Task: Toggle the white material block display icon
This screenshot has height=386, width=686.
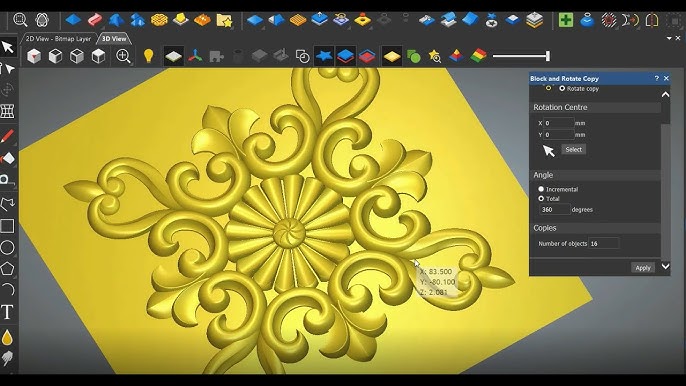Action: pyautogui.click(x=174, y=56)
